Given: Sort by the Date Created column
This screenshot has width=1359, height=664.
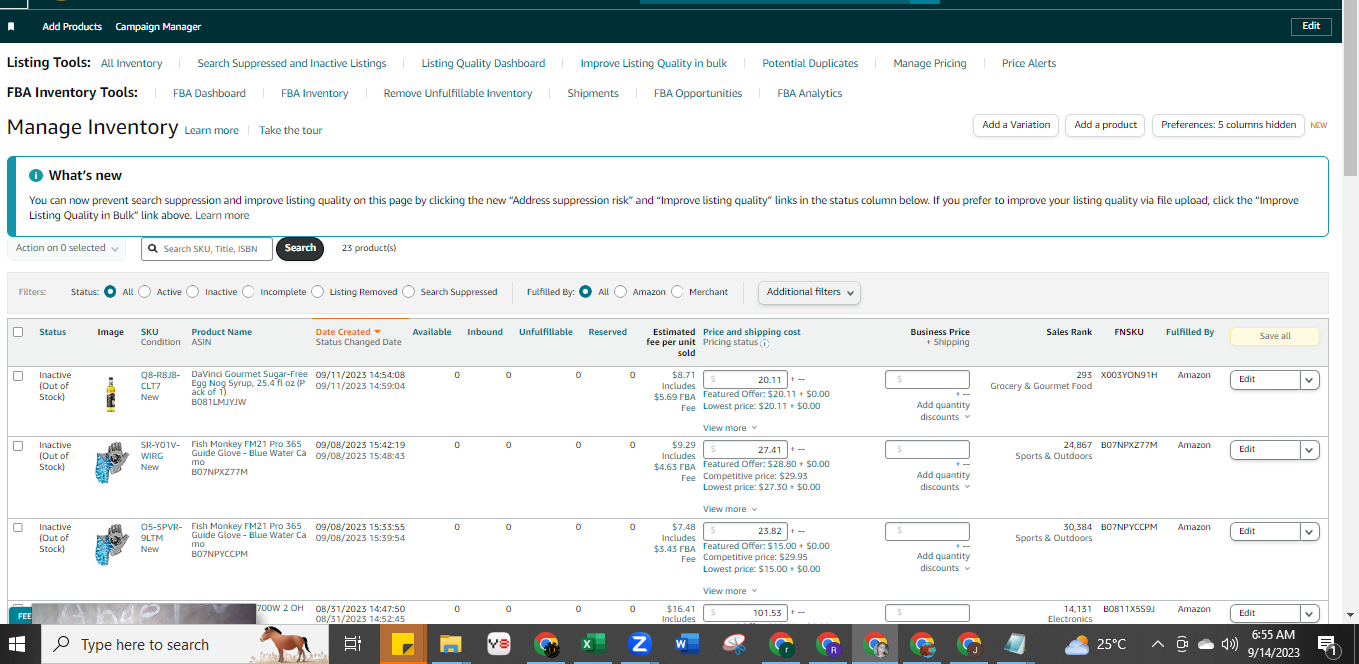Looking at the screenshot, I should coord(348,332).
